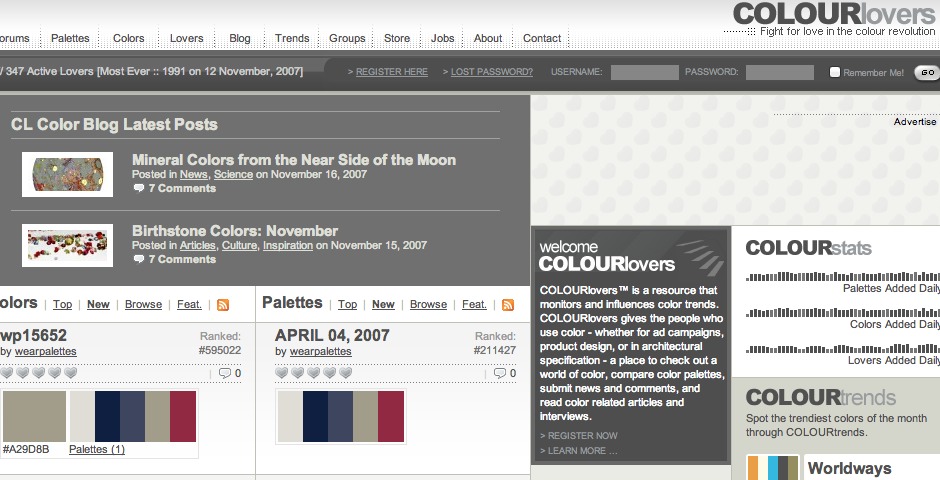Open the Colors navigation menu item
Image resolution: width=940 pixels, height=480 pixels.
pos(129,38)
